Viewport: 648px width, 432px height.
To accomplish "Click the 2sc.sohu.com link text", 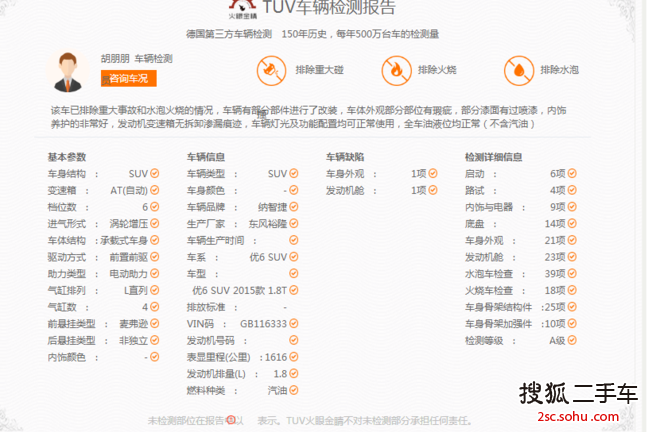I will (578, 416).
